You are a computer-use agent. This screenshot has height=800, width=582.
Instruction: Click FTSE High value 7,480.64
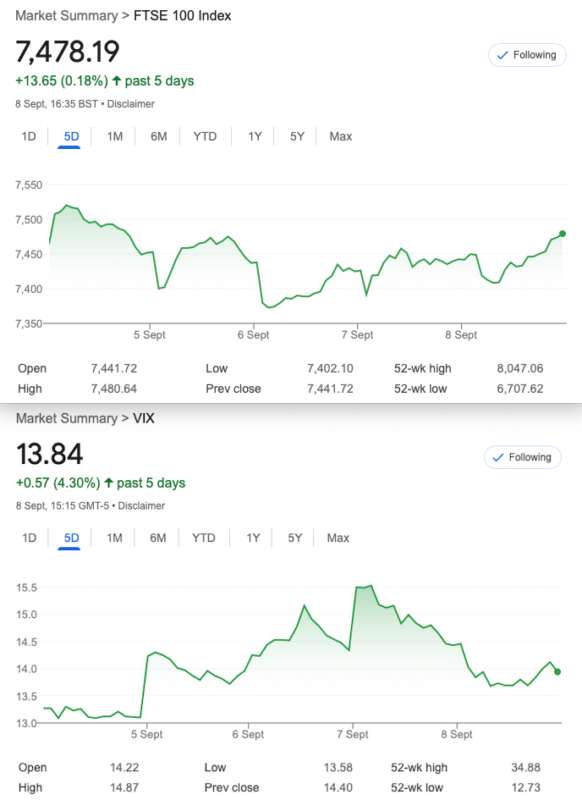point(114,389)
